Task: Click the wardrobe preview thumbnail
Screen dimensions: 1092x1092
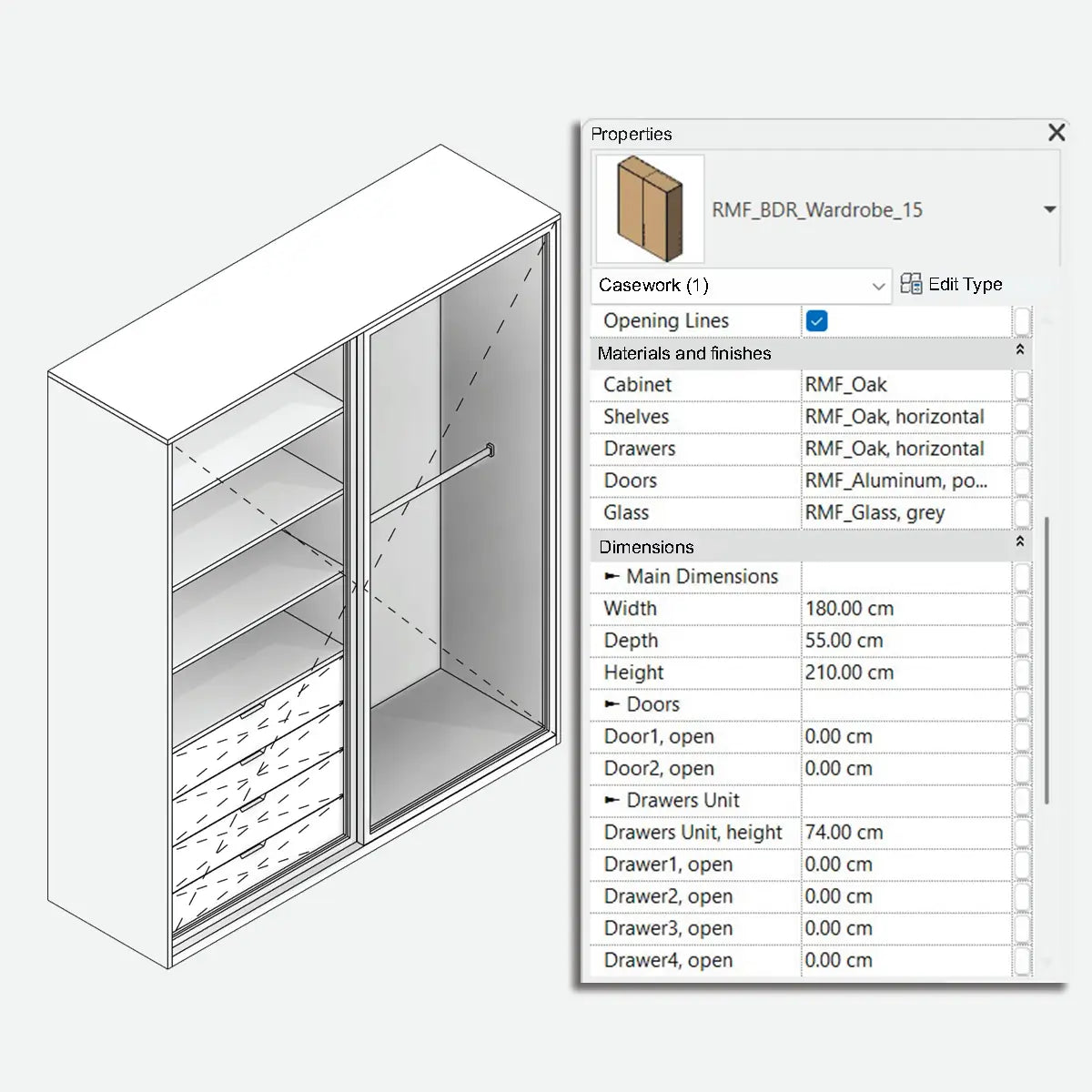Action: pos(649,208)
